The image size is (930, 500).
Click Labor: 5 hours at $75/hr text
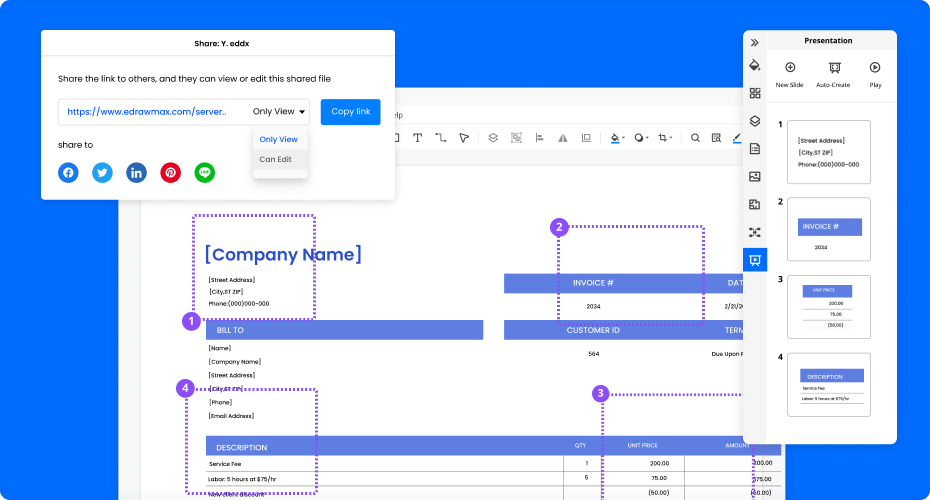pos(242,479)
